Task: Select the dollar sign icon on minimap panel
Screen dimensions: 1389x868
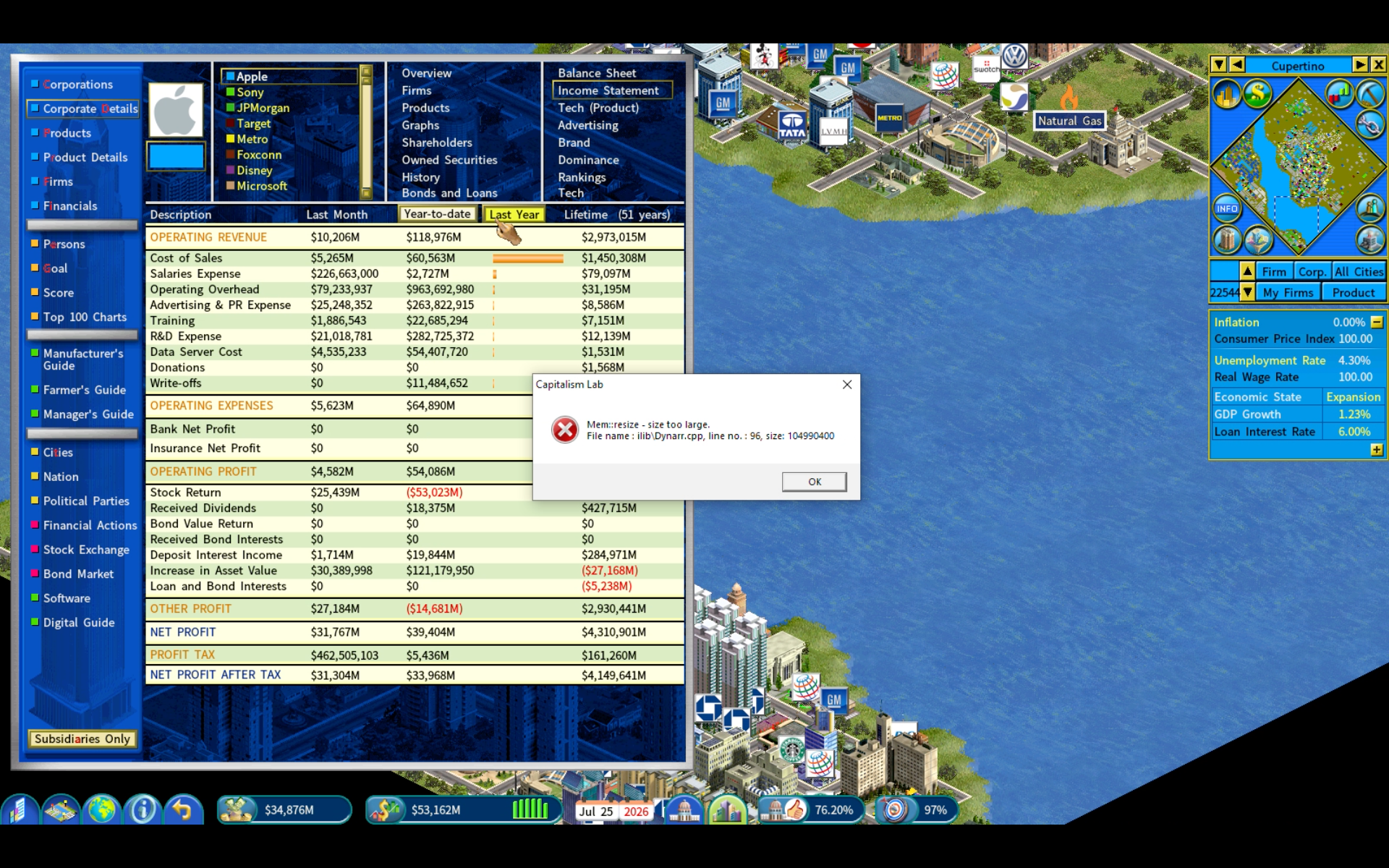Action: point(1257,94)
